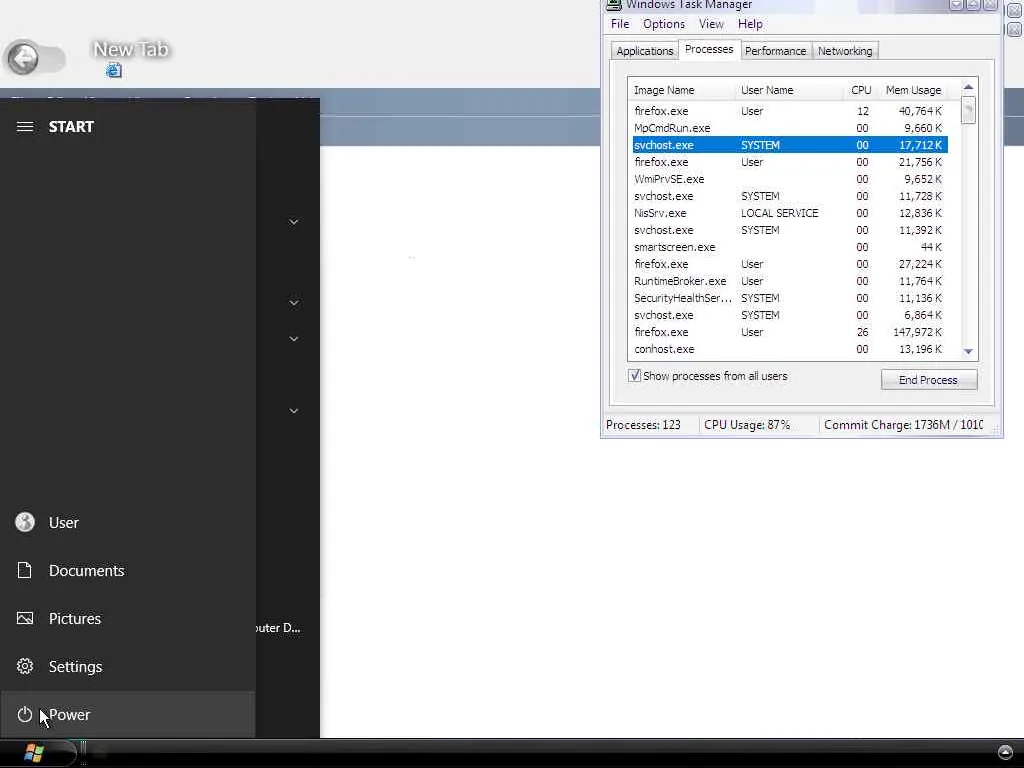
Task: Click the Settings gear icon
Action: [x=25, y=666]
